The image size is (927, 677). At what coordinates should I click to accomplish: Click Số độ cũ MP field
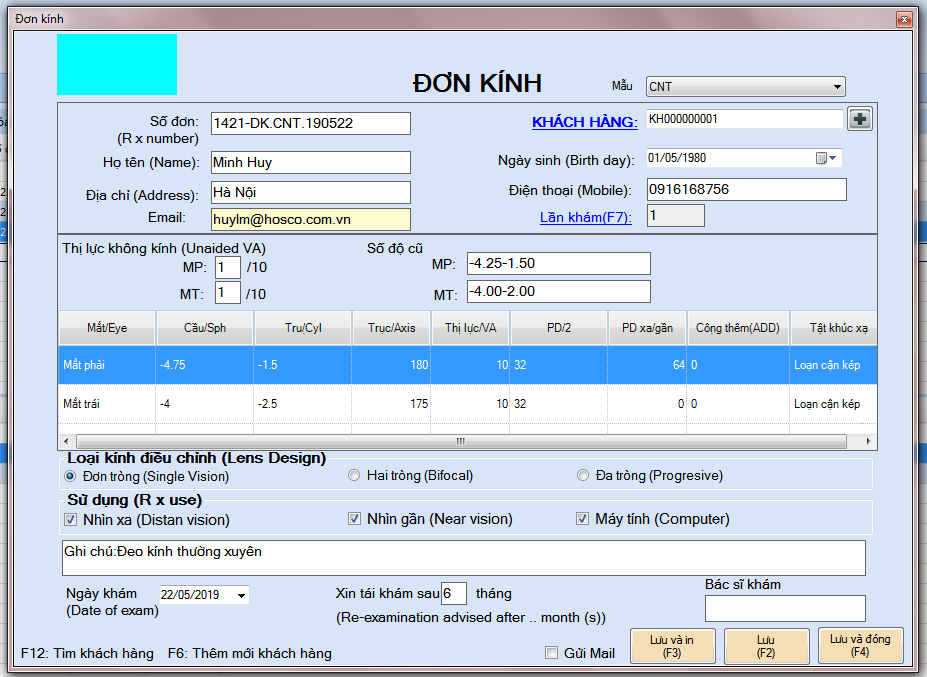[559, 264]
